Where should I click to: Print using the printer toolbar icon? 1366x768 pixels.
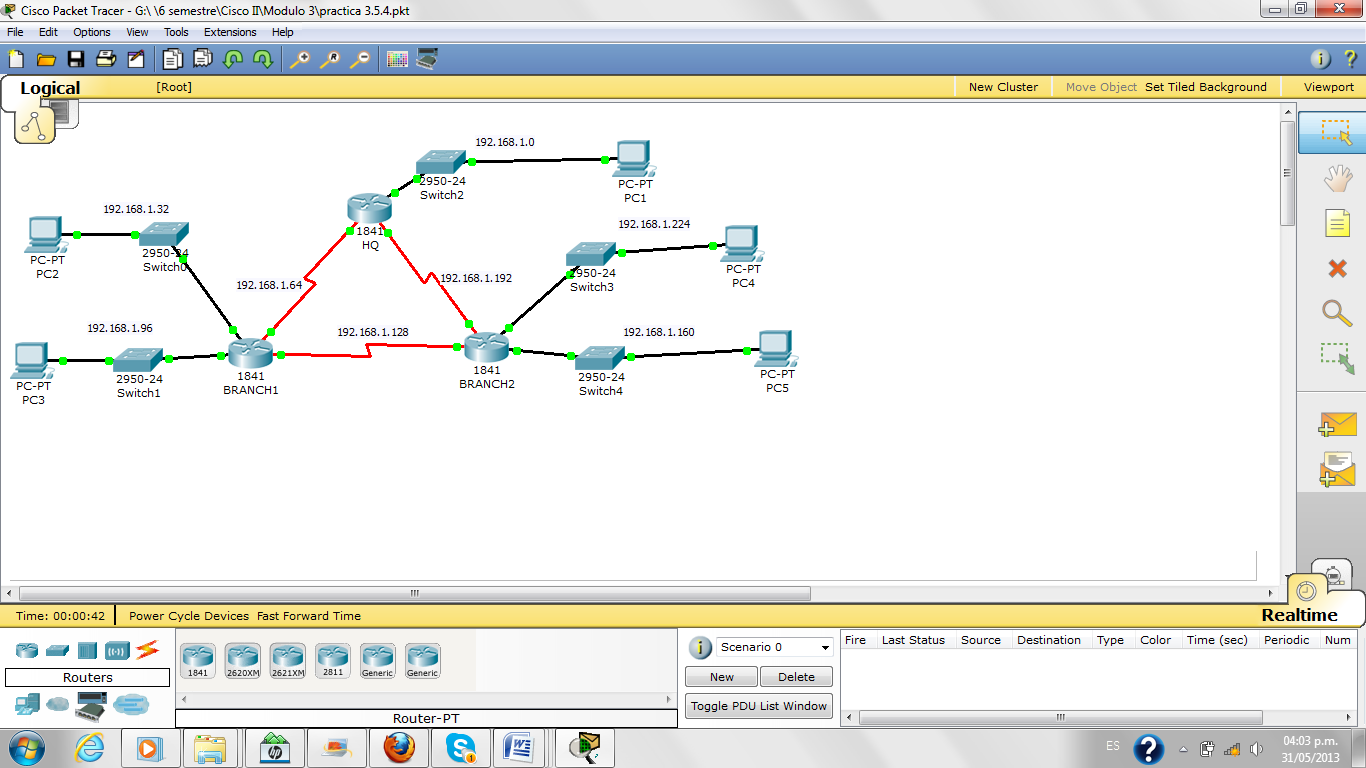pos(106,59)
